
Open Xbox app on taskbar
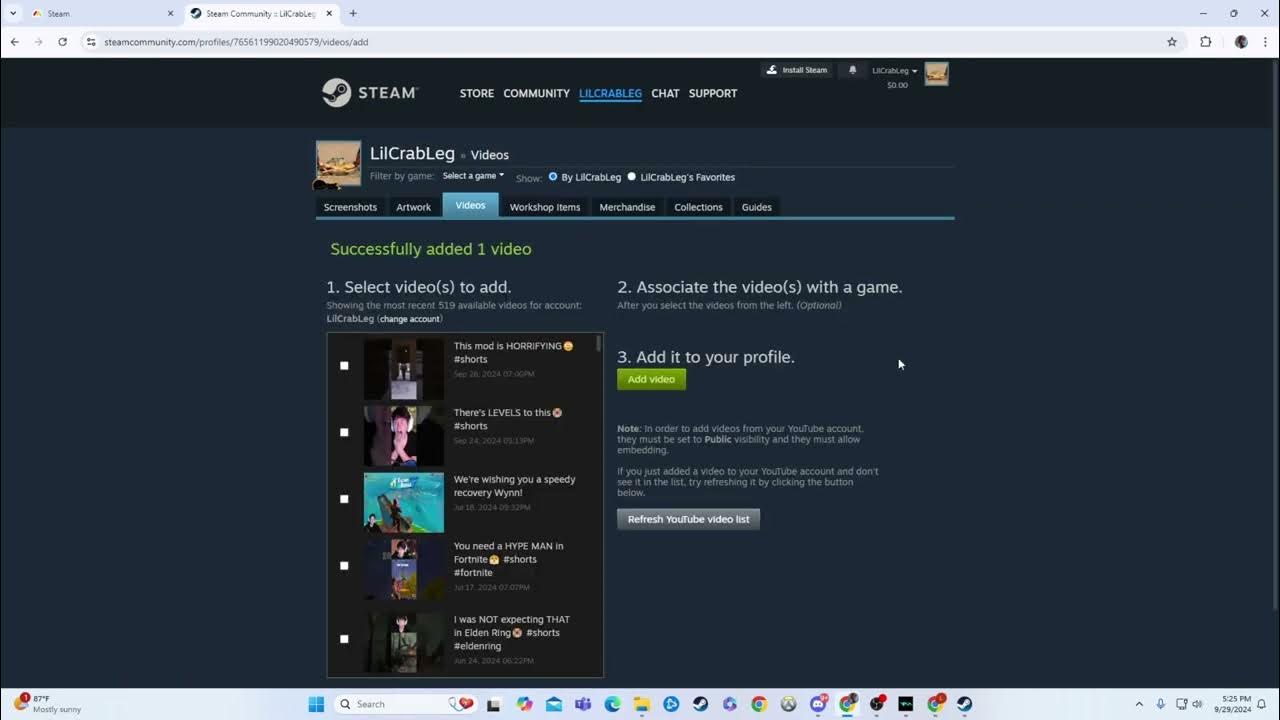coord(788,704)
